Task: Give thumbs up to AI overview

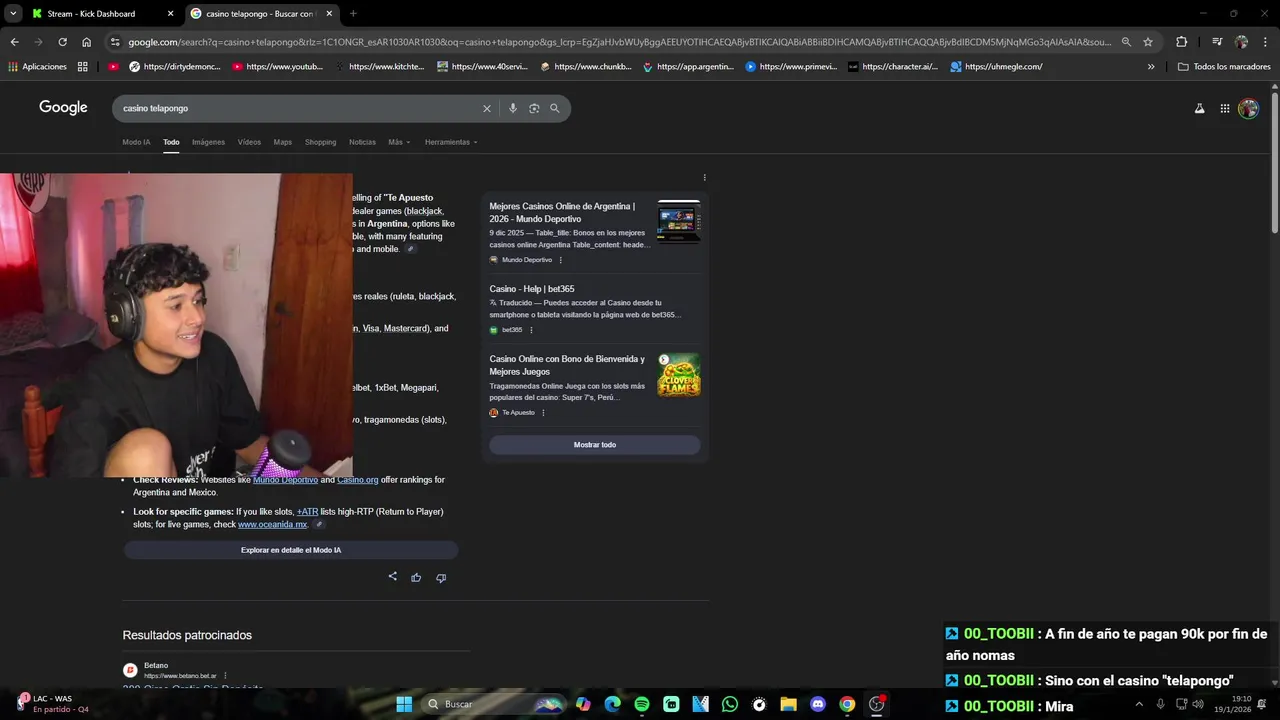Action: [416, 577]
